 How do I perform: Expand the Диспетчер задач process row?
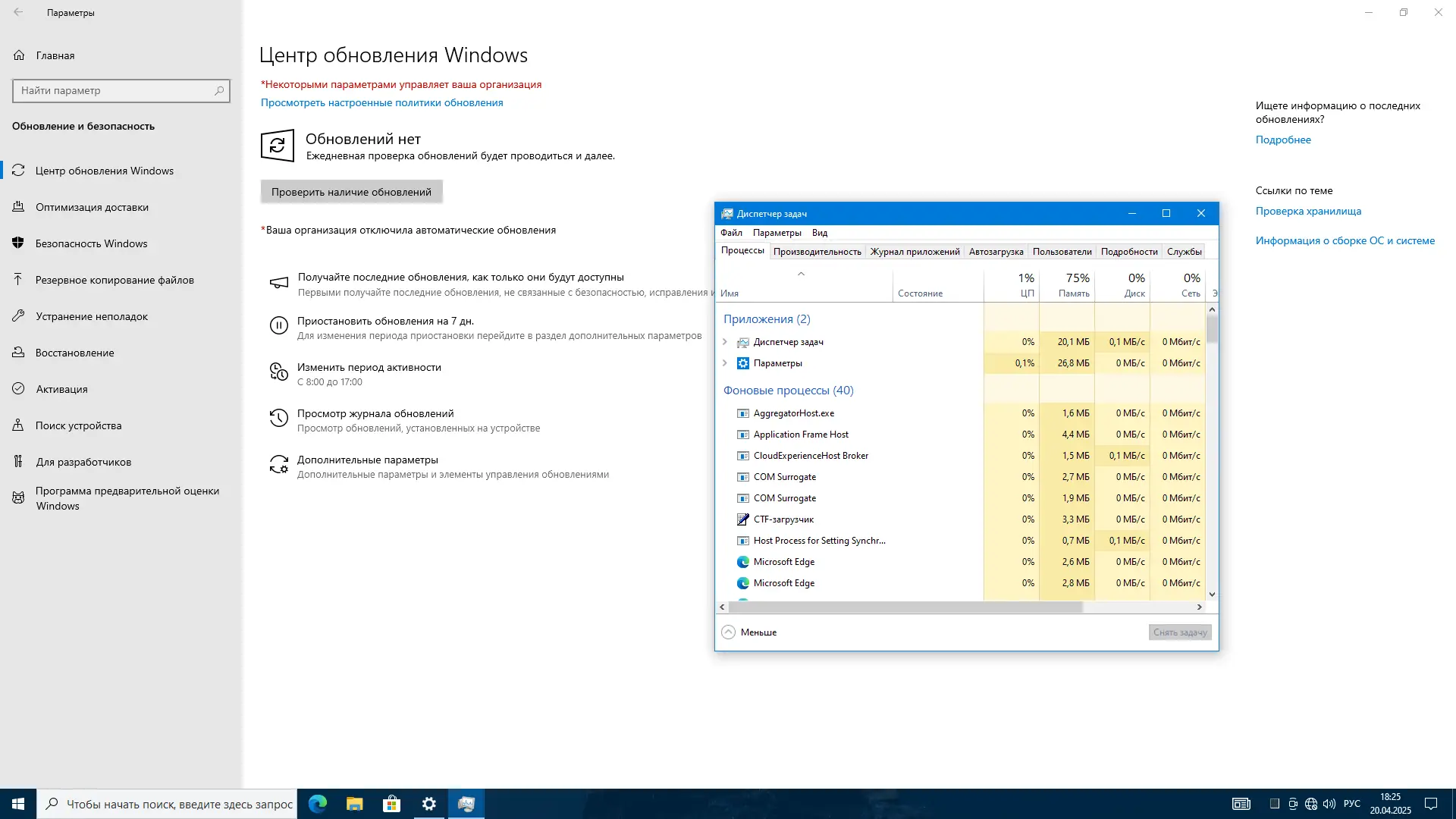pyautogui.click(x=724, y=342)
